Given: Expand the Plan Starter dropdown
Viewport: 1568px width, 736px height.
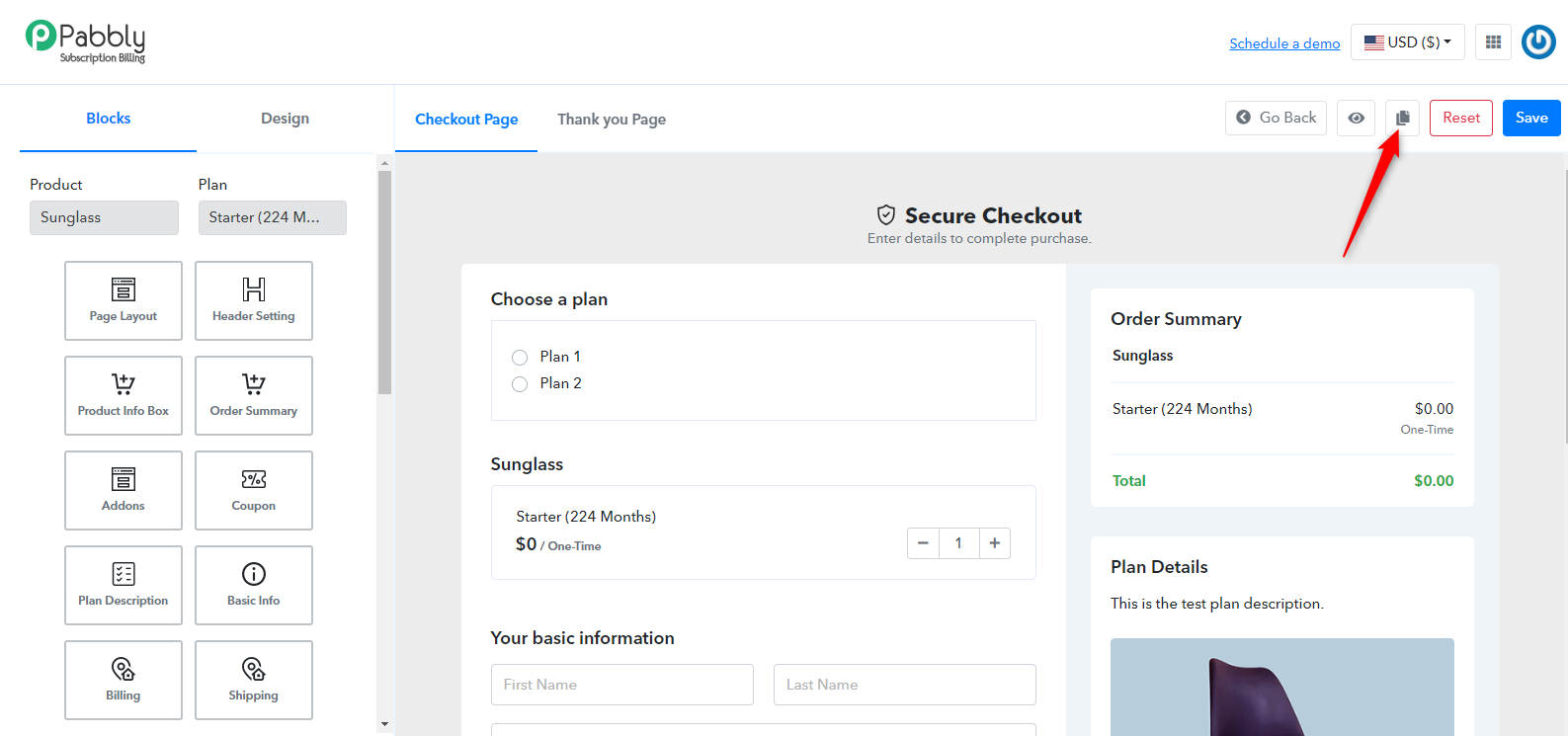Looking at the screenshot, I should point(273,217).
